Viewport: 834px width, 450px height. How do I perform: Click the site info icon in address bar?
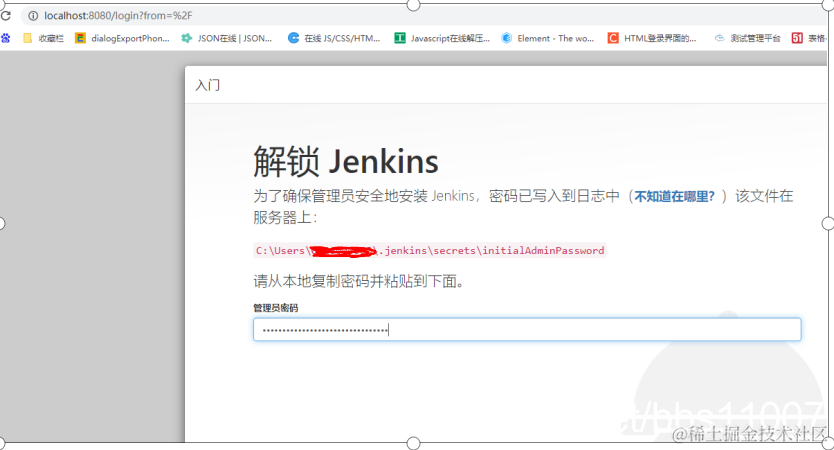(33, 16)
